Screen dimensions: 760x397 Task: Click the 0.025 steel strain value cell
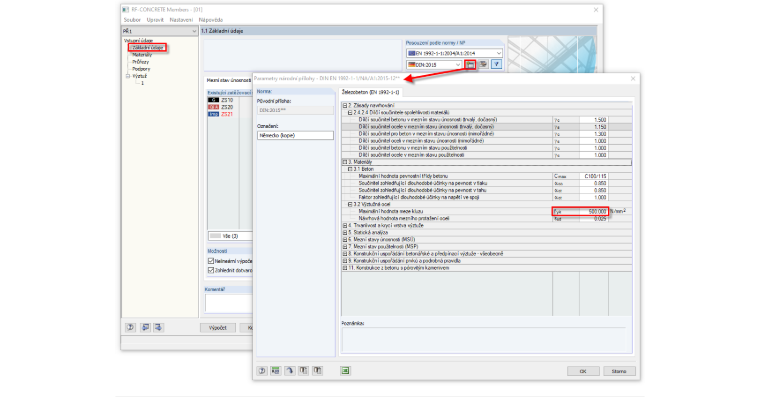[x=593, y=219]
